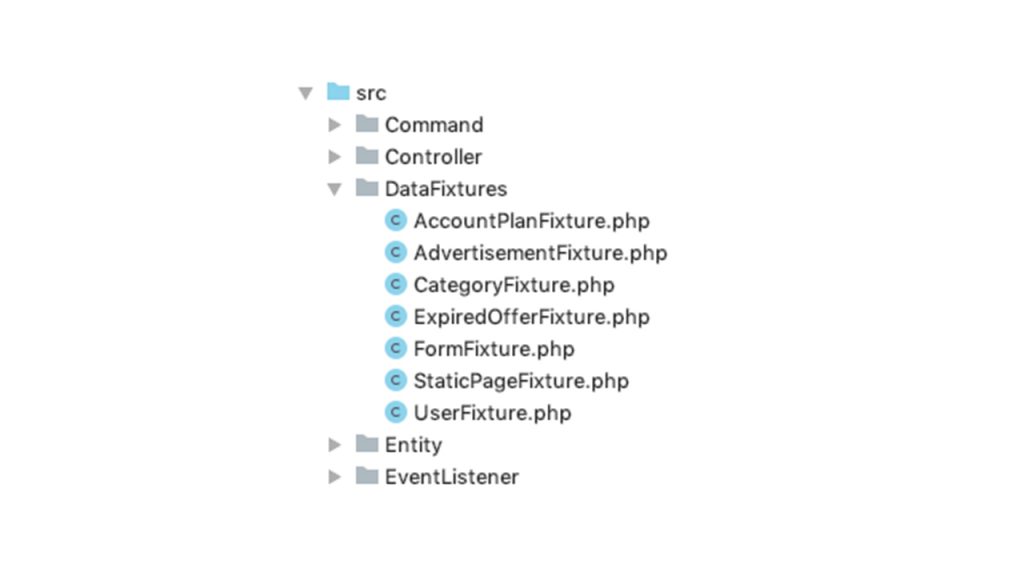Expand the Controller folder arrow
1024x576 pixels.
pos(335,157)
